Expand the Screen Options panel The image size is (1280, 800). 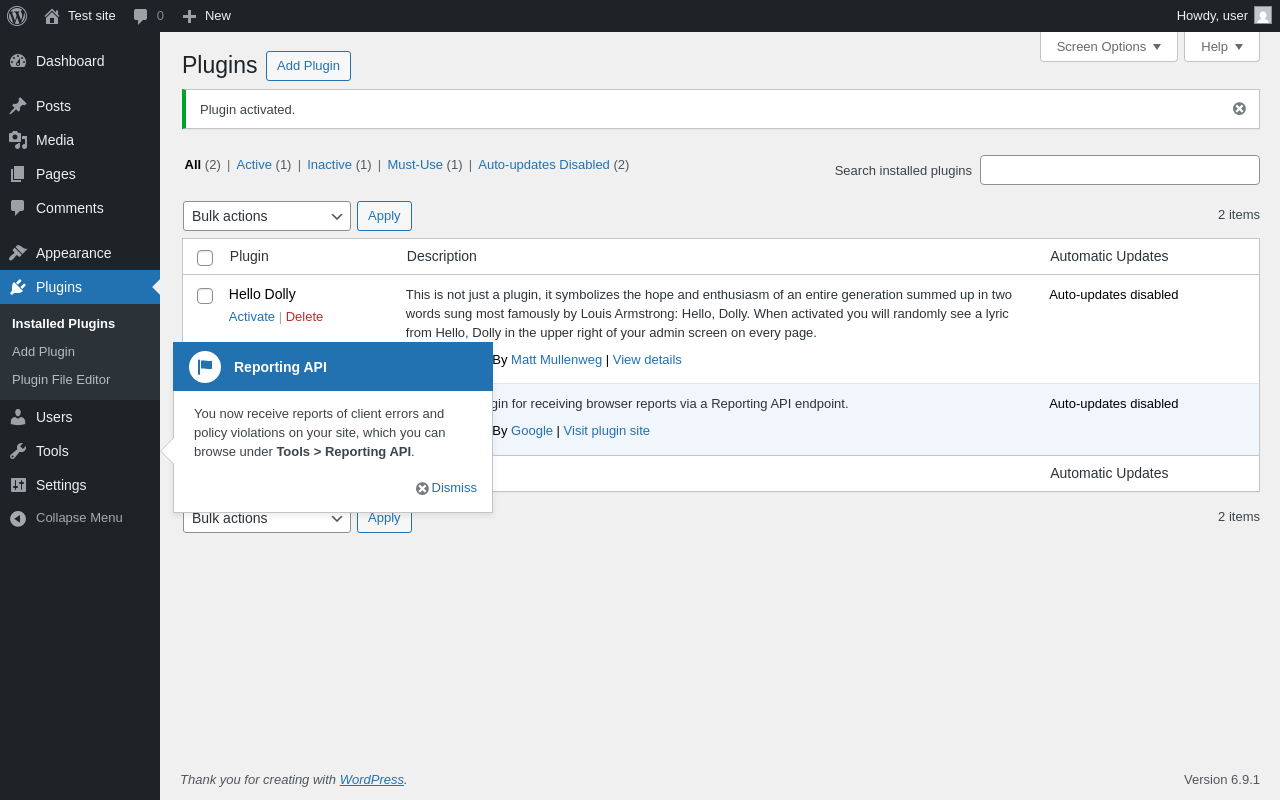tap(1108, 47)
